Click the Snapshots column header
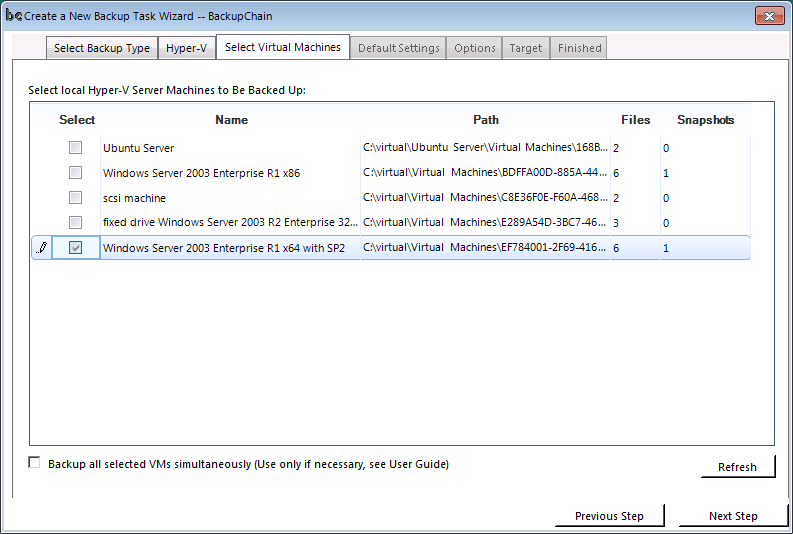This screenshot has height=534, width=793. (x=705, y=120)
